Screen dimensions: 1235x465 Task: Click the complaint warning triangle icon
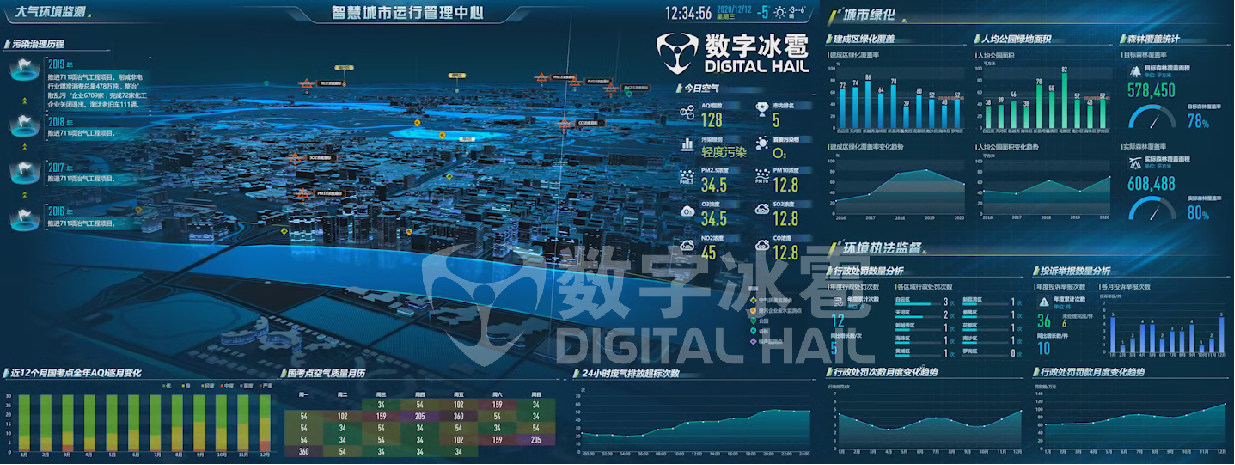point(1043,300)
